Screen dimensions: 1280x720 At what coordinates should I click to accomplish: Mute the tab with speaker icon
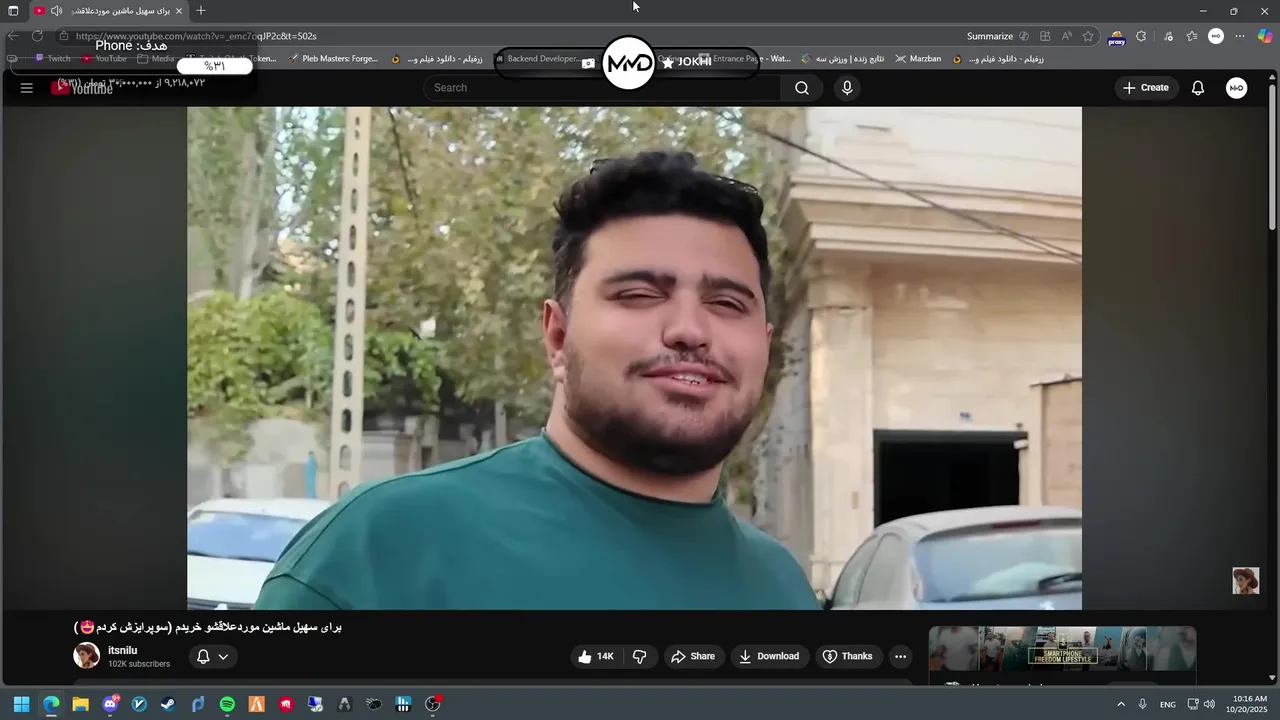[x=56, y=11]
